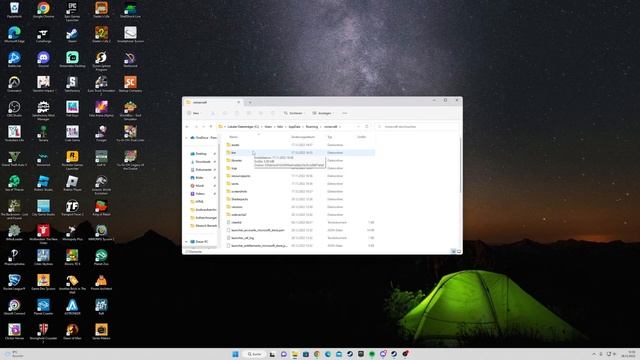
Task: Launch Sea of Thieves desktop icon
Action: pos(14,183)
